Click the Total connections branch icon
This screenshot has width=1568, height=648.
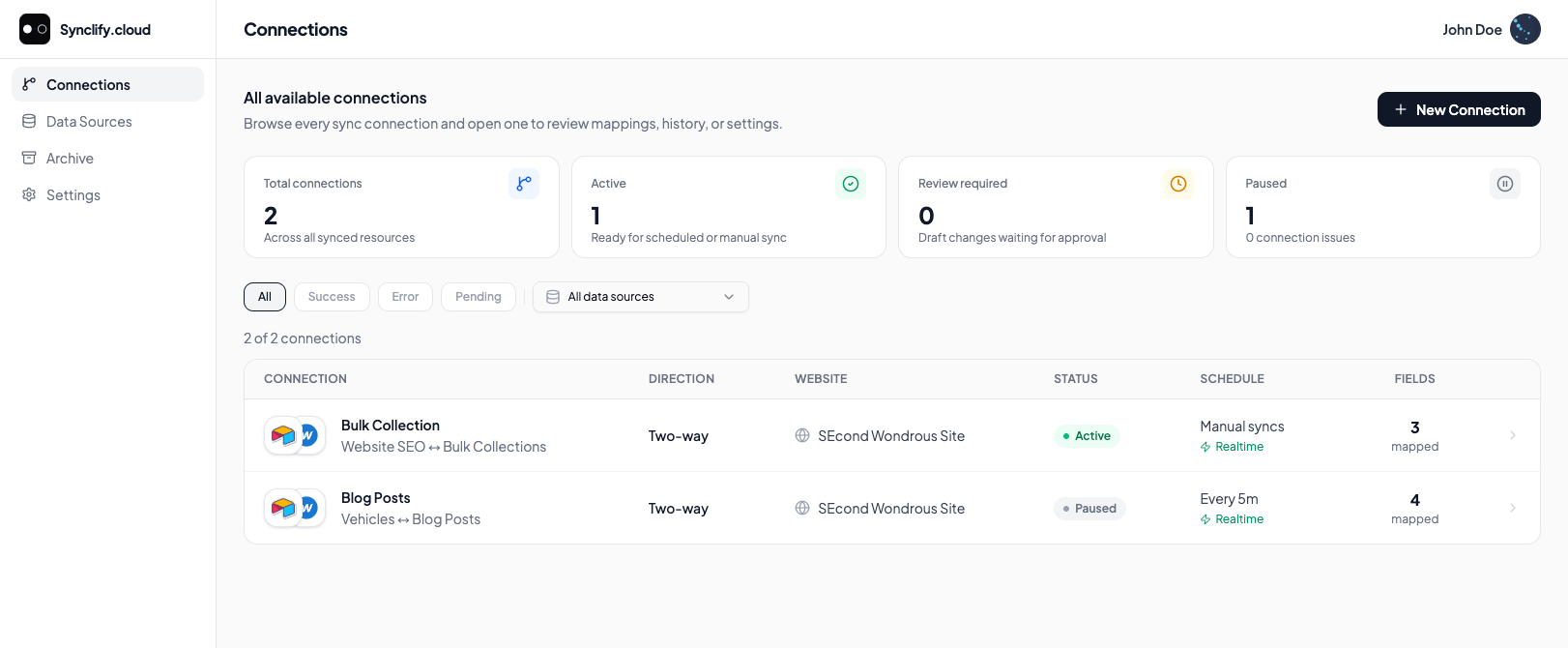pos(524,184)
